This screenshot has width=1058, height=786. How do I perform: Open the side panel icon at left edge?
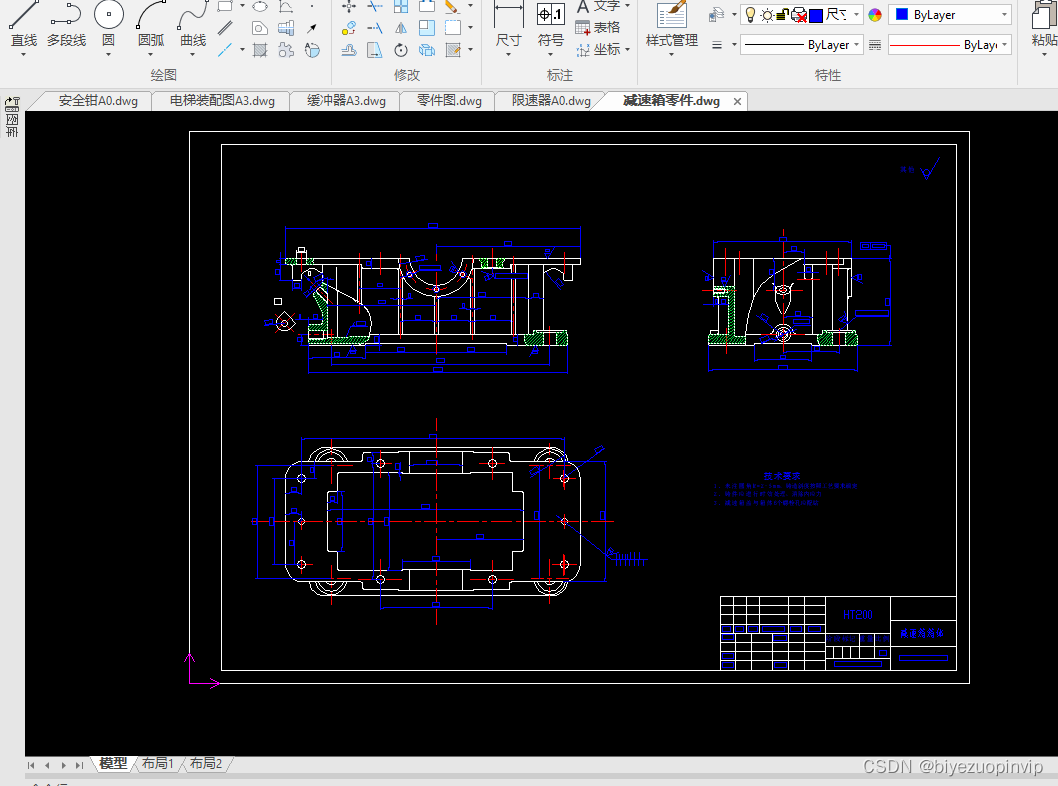tap(12, 116)
